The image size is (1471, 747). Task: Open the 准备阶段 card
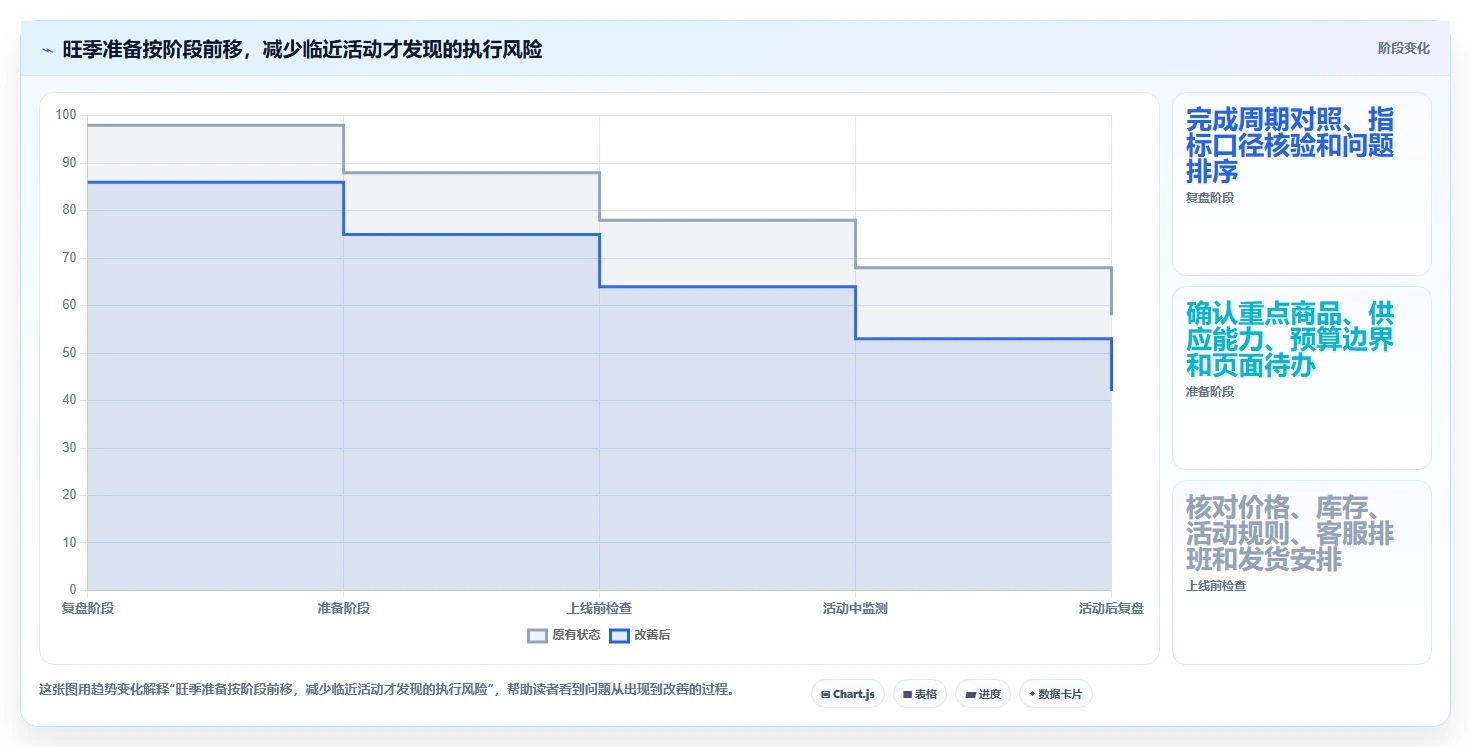pos(1301,378)
